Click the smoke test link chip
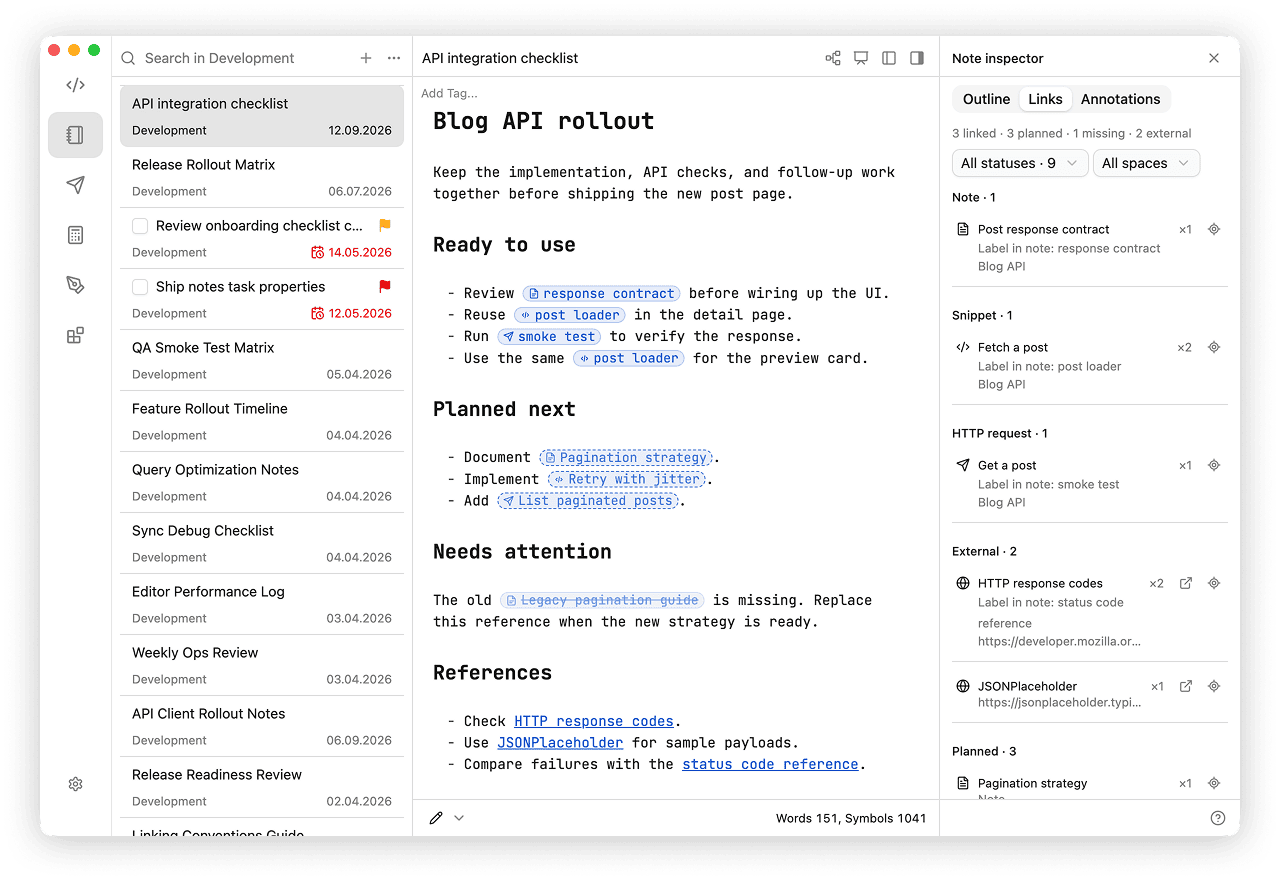Screen dimensions: 1280x880 pos(550,336)
